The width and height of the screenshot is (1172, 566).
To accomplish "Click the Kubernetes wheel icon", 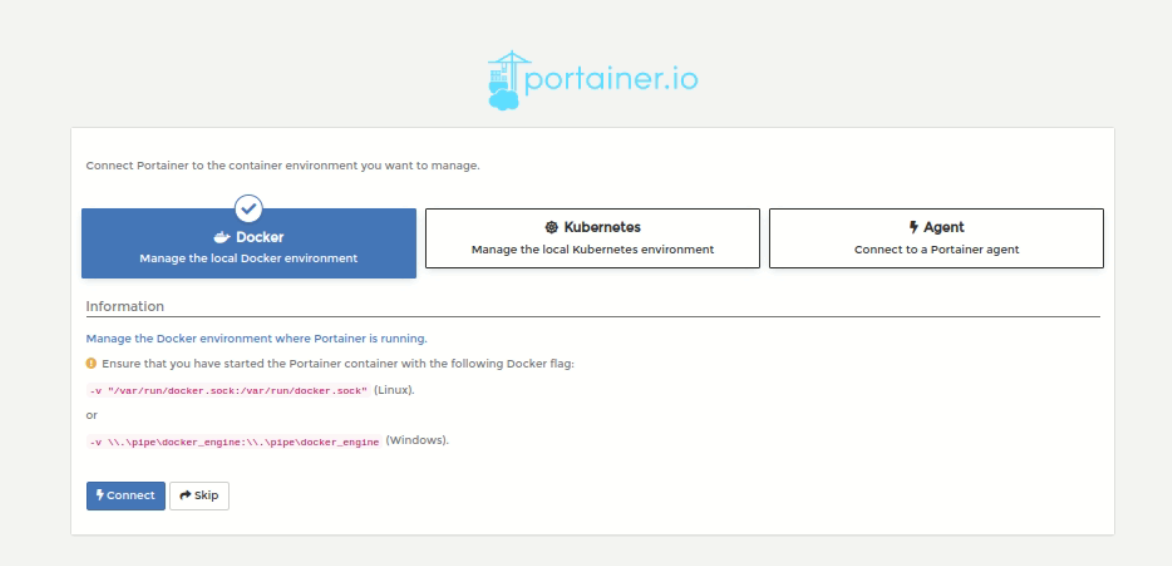I will pyautogui.click(x=551, y=227).
